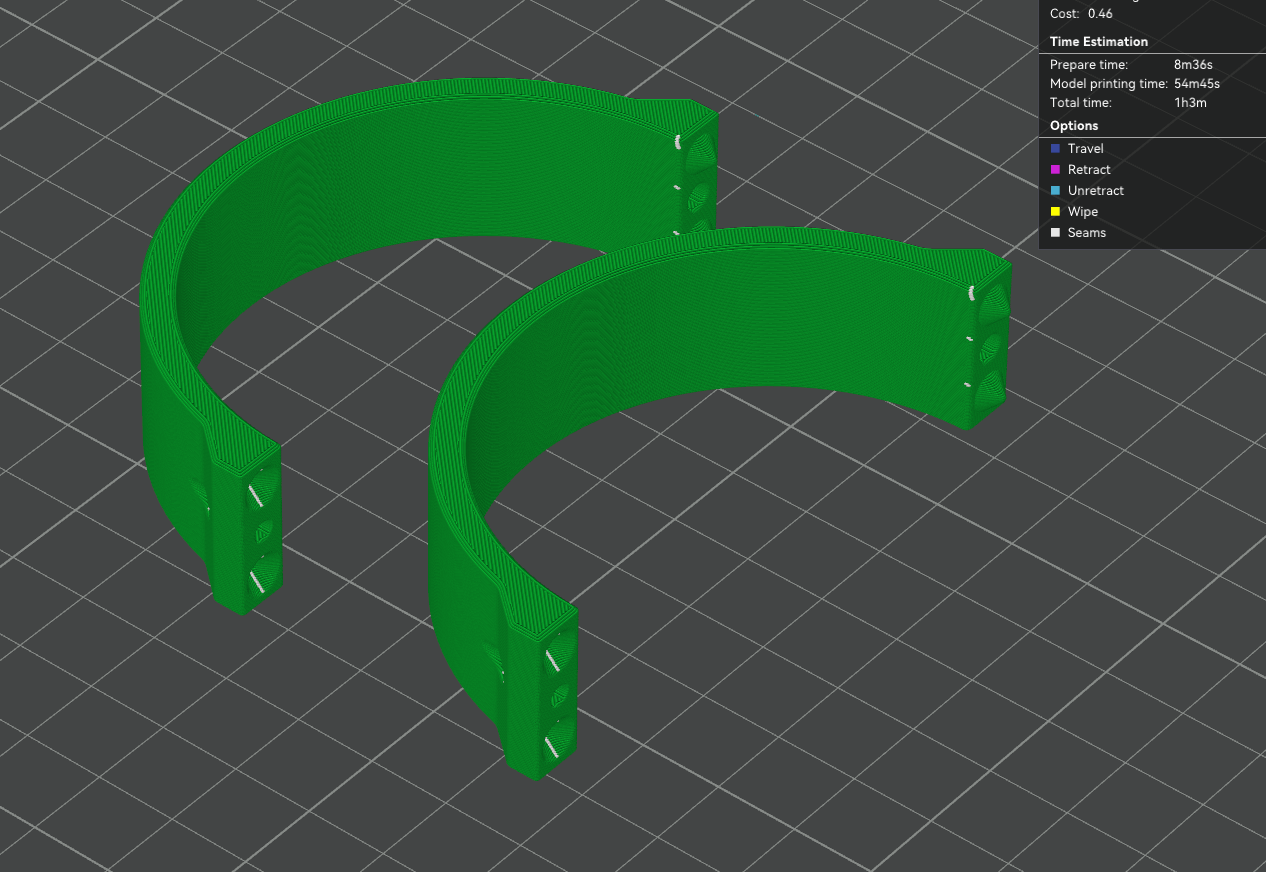Screen dimensions: 1266x872
Task: Click the Cost value 0.46
Action: tap(1100, 13)
